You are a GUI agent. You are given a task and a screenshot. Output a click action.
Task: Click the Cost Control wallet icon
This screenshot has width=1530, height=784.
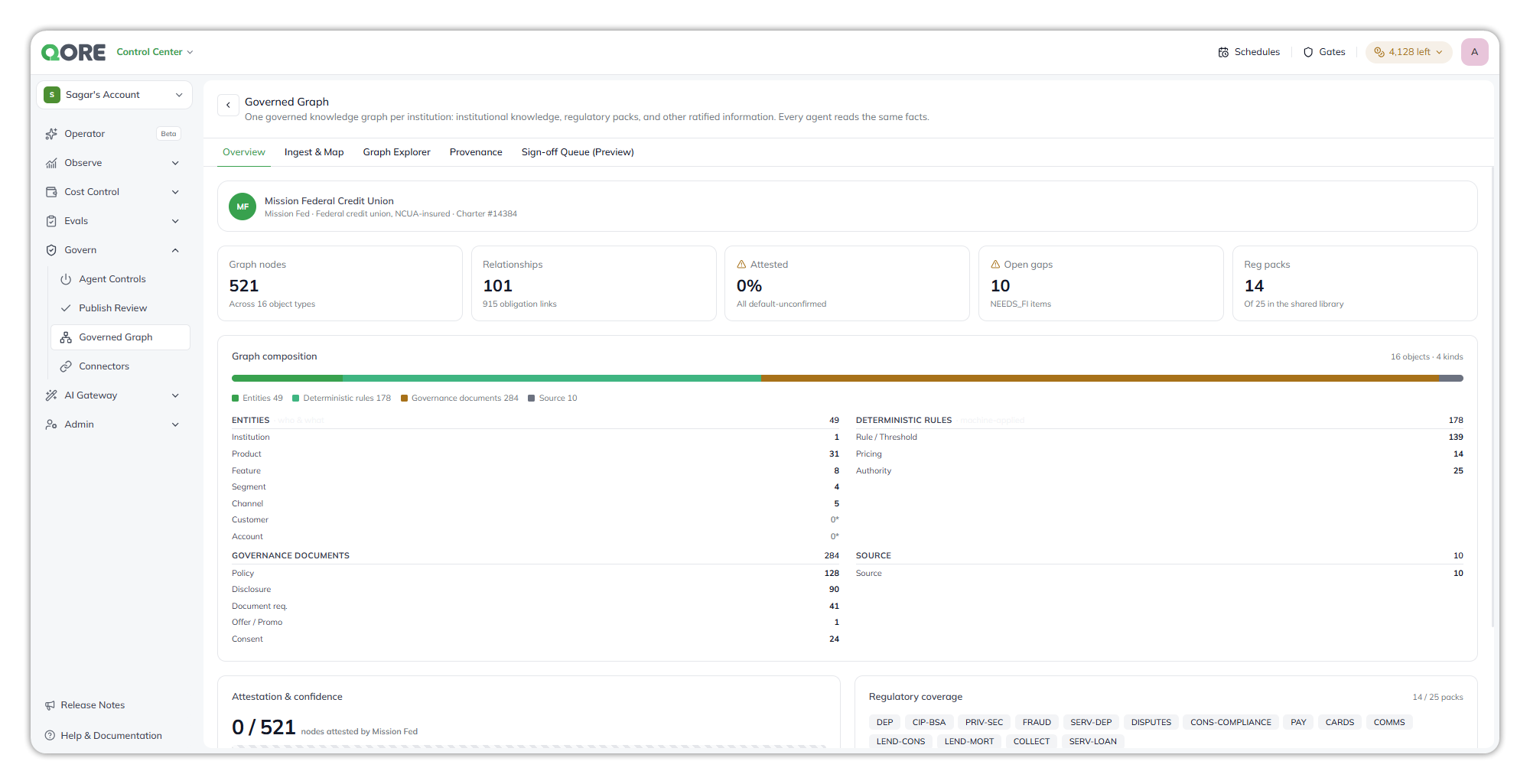click(51, 192)
